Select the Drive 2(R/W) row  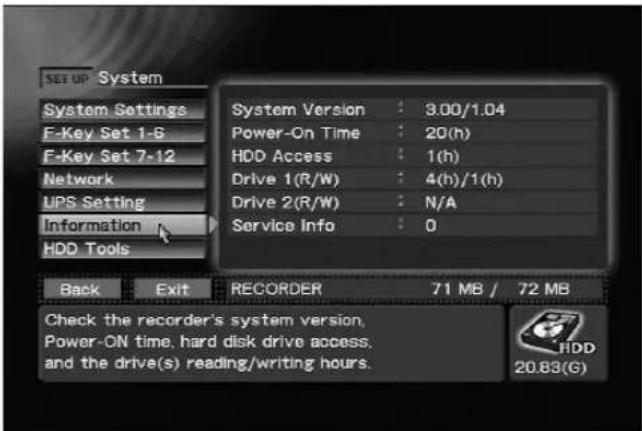(414, 202)
